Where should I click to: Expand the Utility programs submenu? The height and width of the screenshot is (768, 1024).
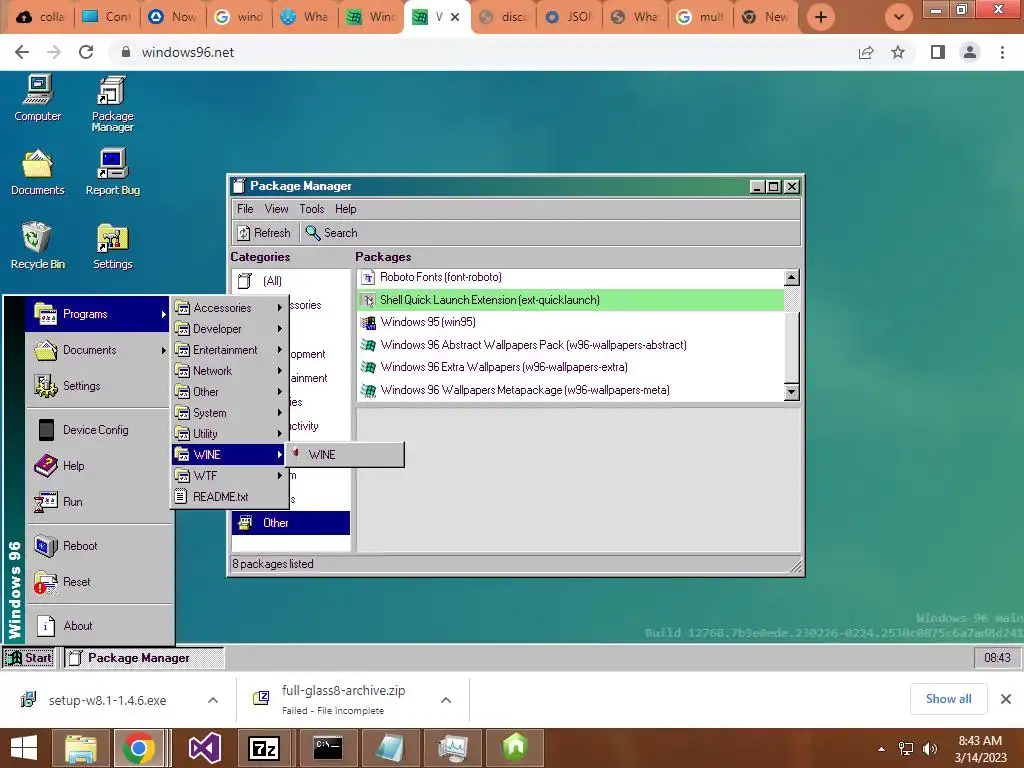pos(229,434)
